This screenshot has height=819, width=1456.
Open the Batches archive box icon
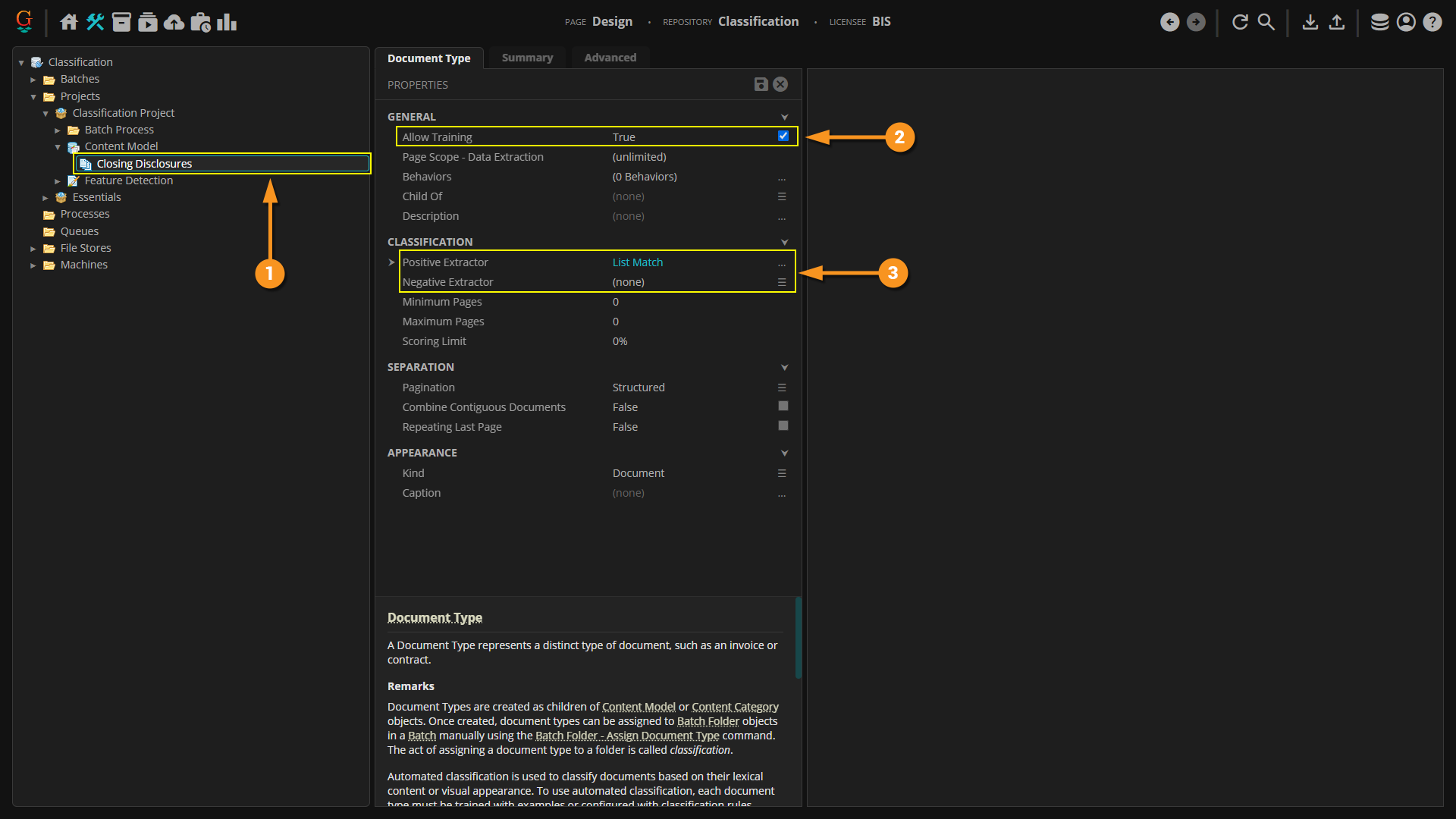click(x=121, y=22)
